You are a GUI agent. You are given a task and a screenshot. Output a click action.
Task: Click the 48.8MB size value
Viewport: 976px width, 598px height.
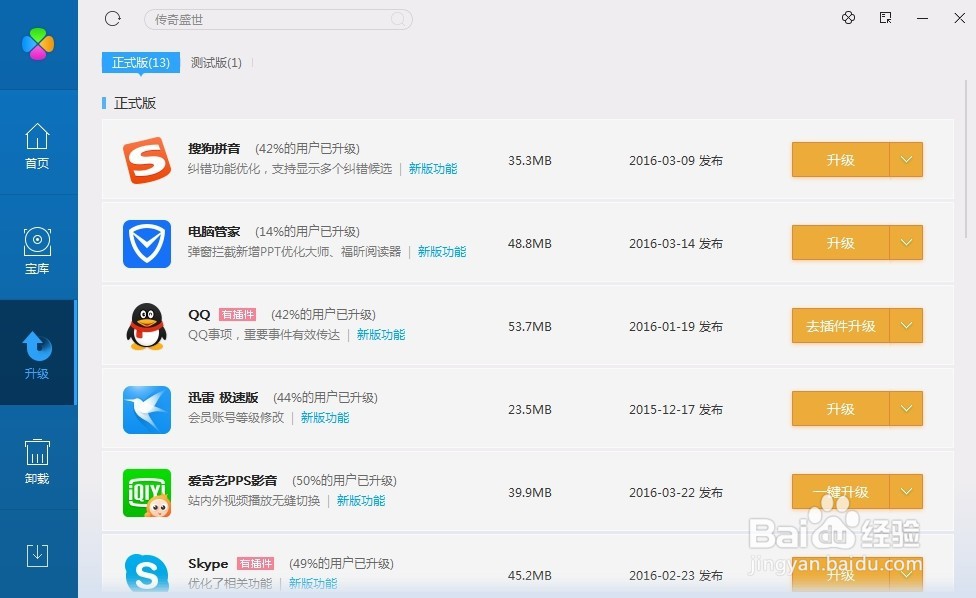[x=530, y=243]
